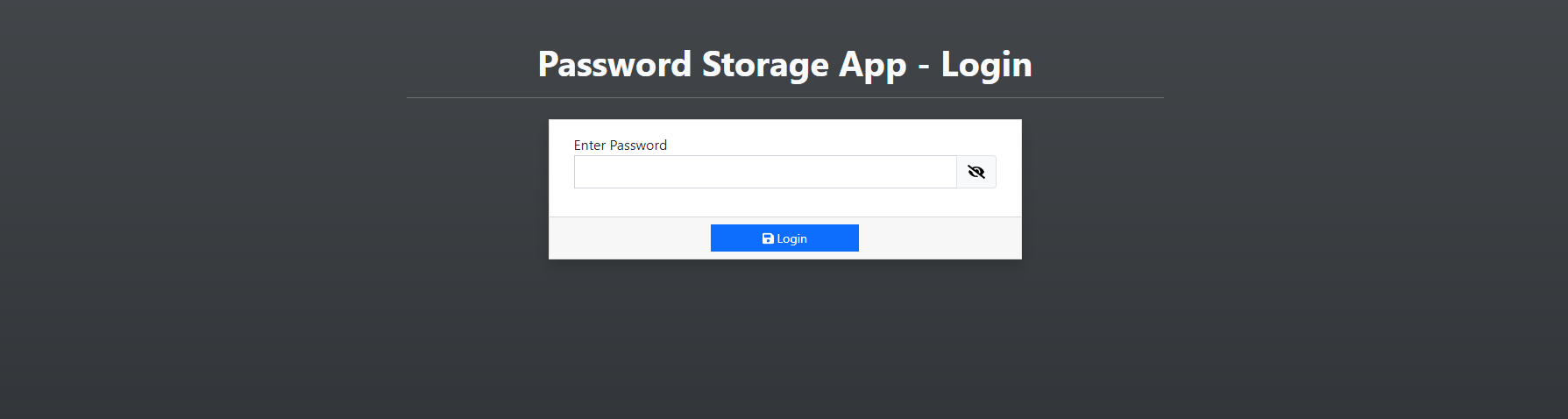
Task: Focus the Enter Password input field
Action: [765, 172]
